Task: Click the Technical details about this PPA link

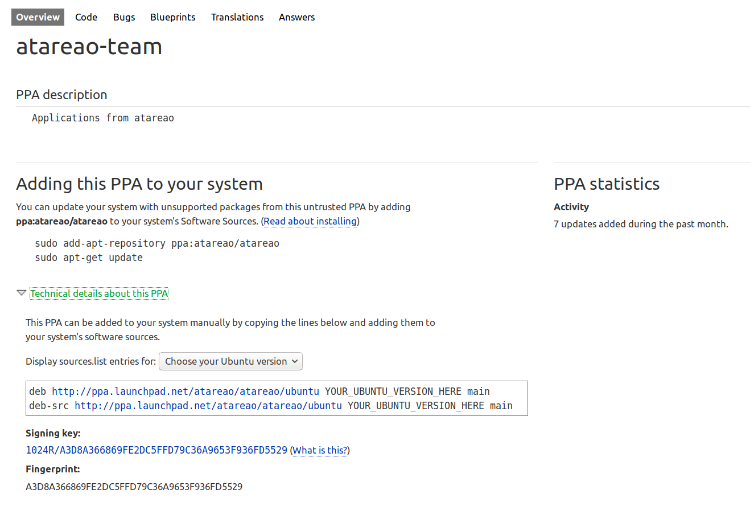Action: 99,293
